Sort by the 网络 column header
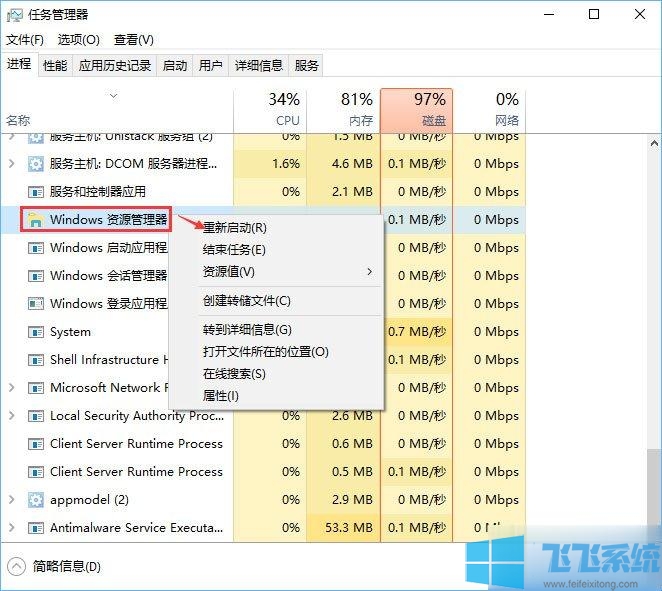662x591 pixels. tap(489, 111)
